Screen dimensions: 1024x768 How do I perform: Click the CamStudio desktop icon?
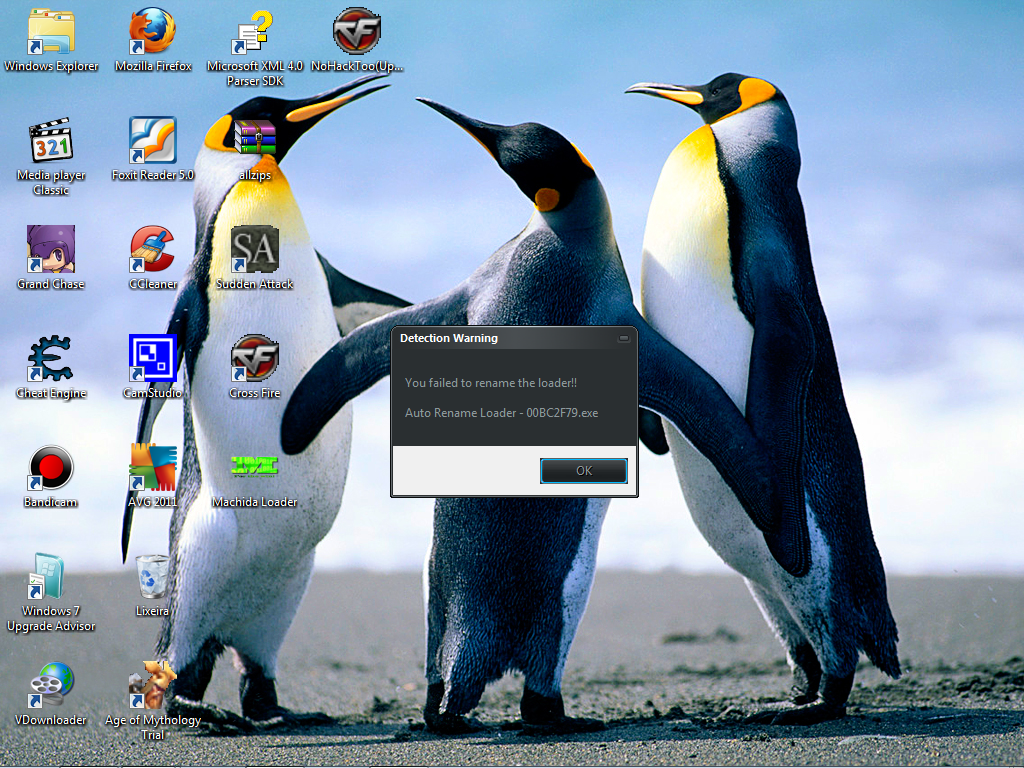153,359
